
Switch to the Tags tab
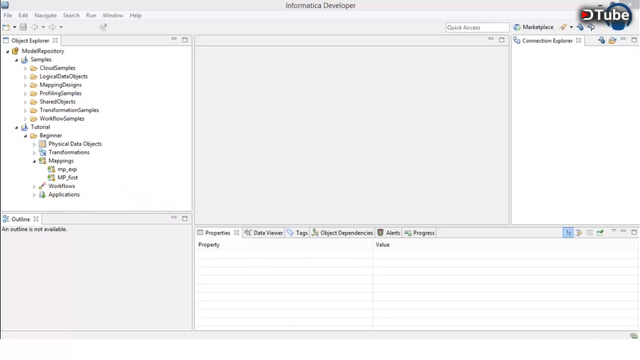coord(297,233)
